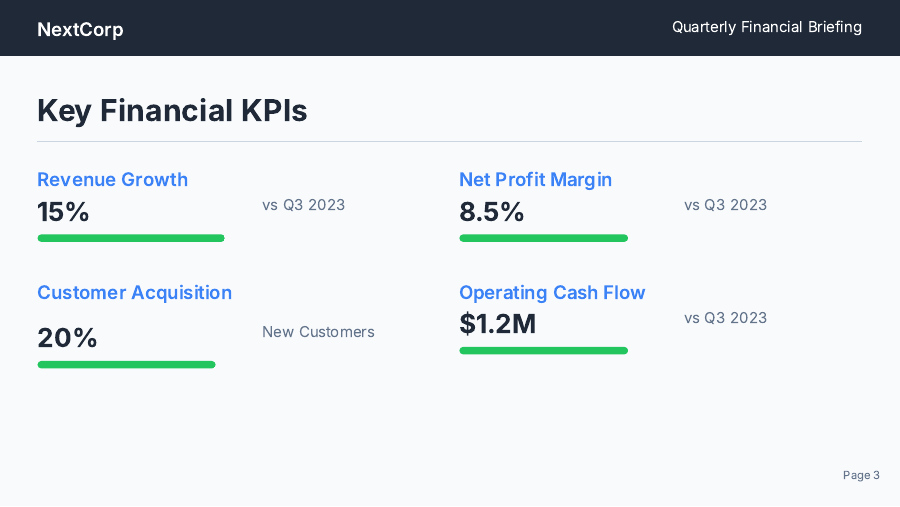
Task: Select the Revenue Growth label
Action: pos(112,179)
